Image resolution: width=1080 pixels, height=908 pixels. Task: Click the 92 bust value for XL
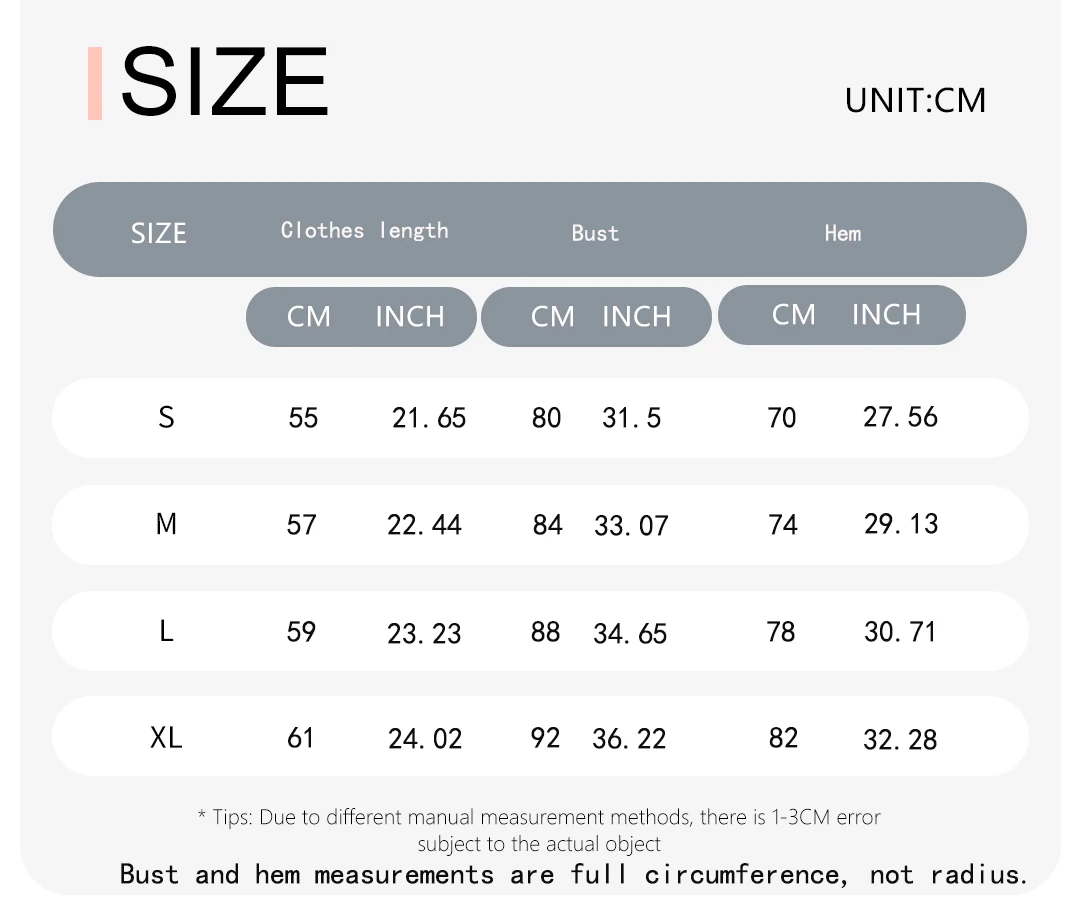coord(545,739)
